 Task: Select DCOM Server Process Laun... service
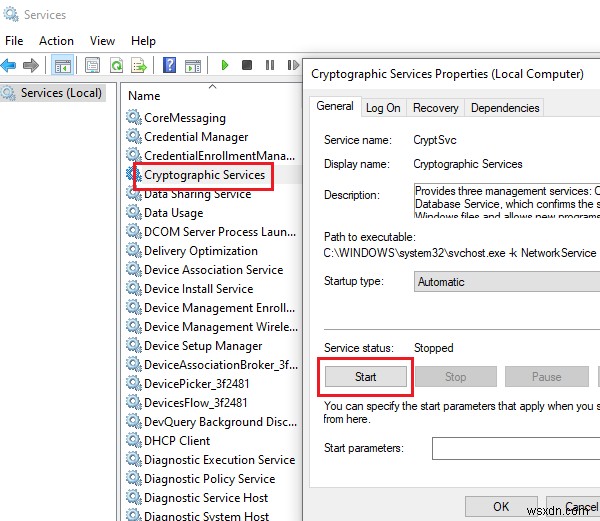click(220, 232)
